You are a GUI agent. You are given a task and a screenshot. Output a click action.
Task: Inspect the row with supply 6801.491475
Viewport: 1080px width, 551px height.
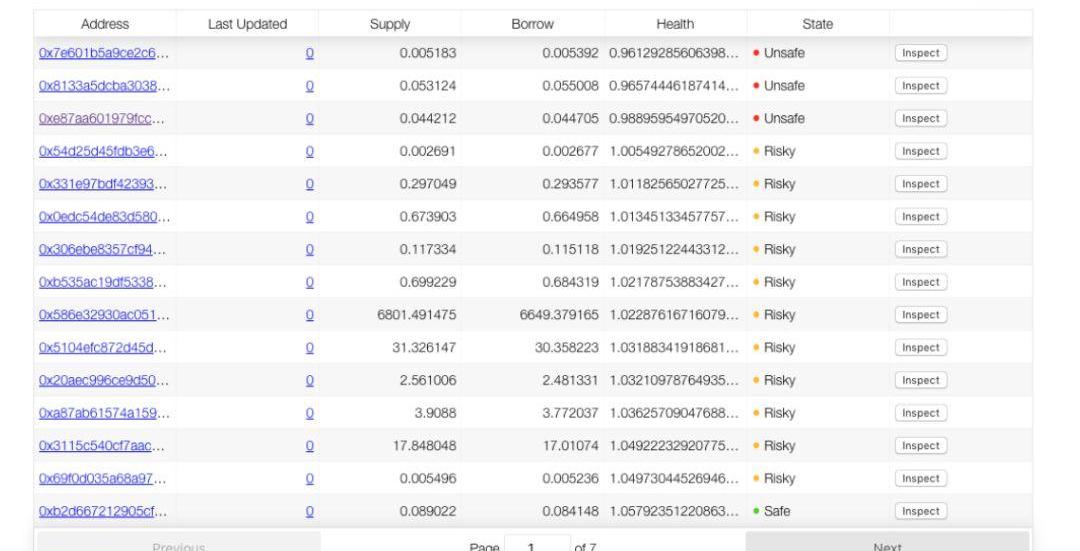tap(920, 315)
